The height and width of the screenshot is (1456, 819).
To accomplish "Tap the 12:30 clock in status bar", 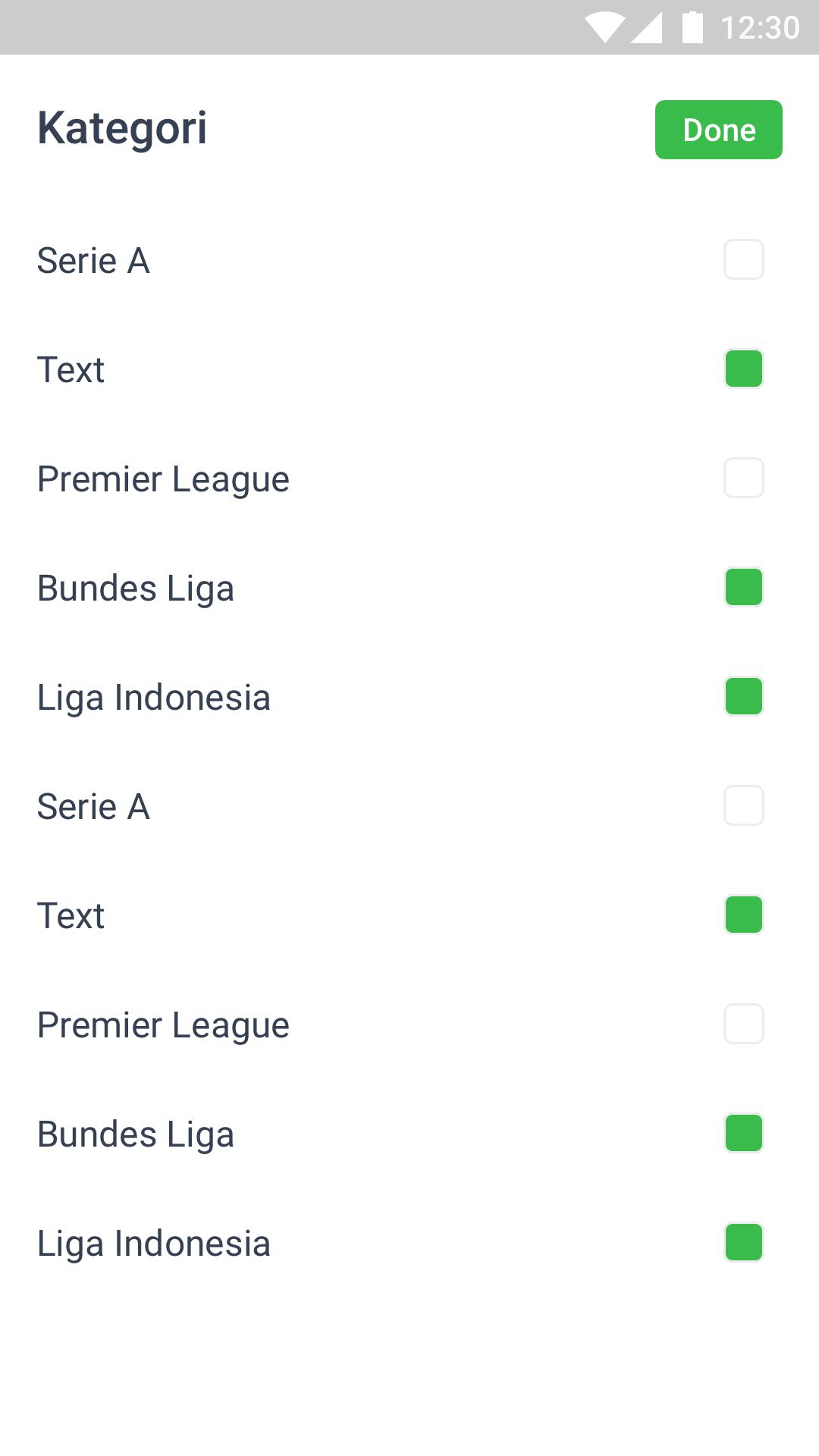I will (759, 28).
